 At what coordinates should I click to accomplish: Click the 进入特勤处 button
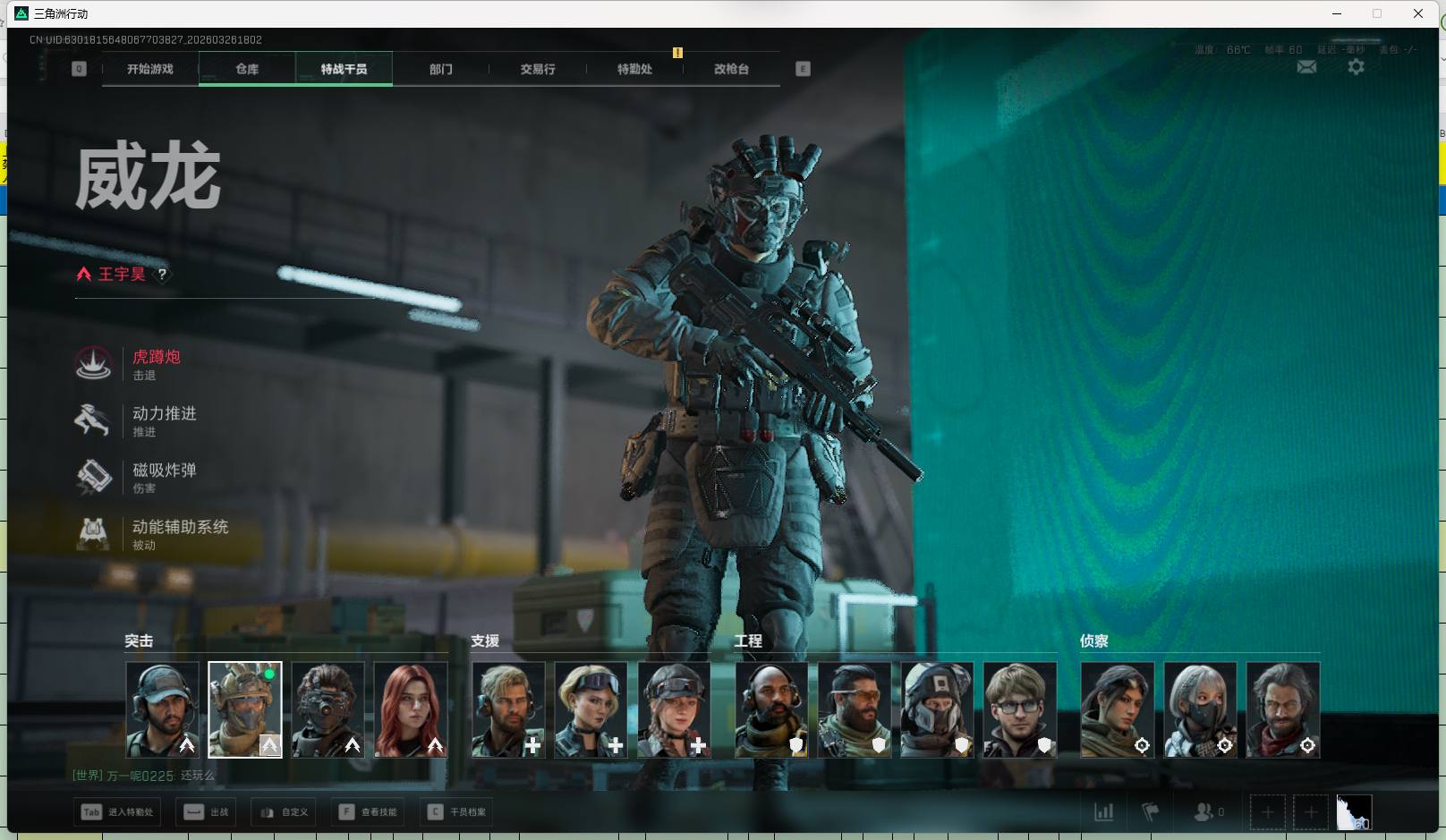click(x=118, y=812)
